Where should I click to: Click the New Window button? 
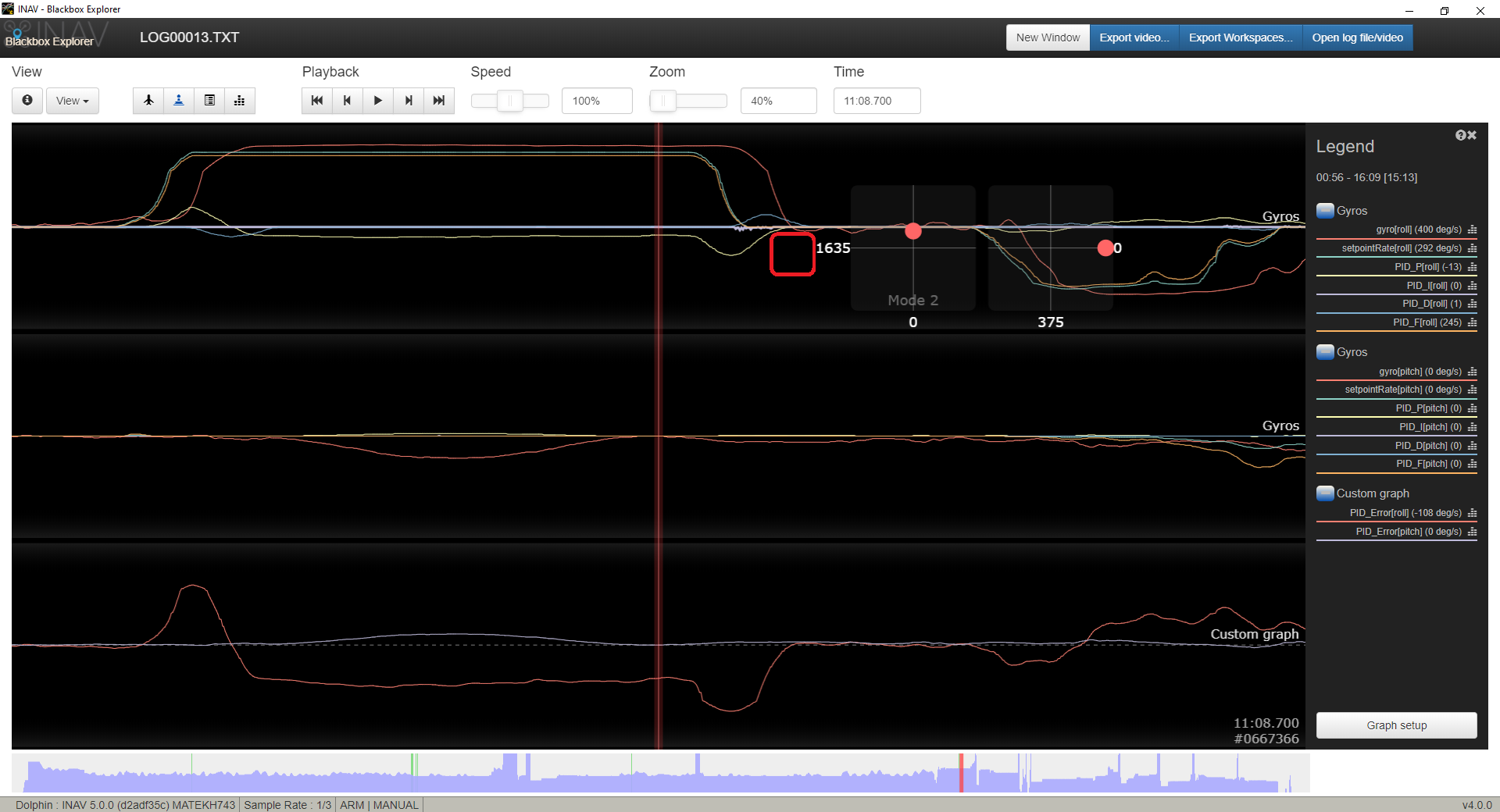[1048, 37]
